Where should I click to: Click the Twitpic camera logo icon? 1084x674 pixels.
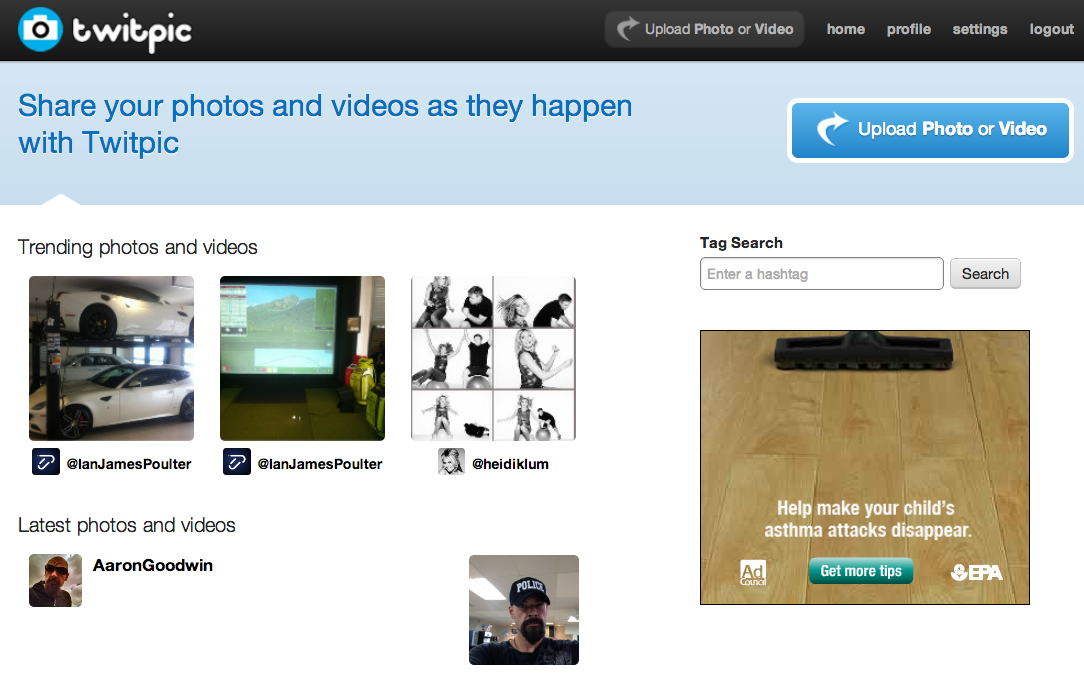coord(40,30)
